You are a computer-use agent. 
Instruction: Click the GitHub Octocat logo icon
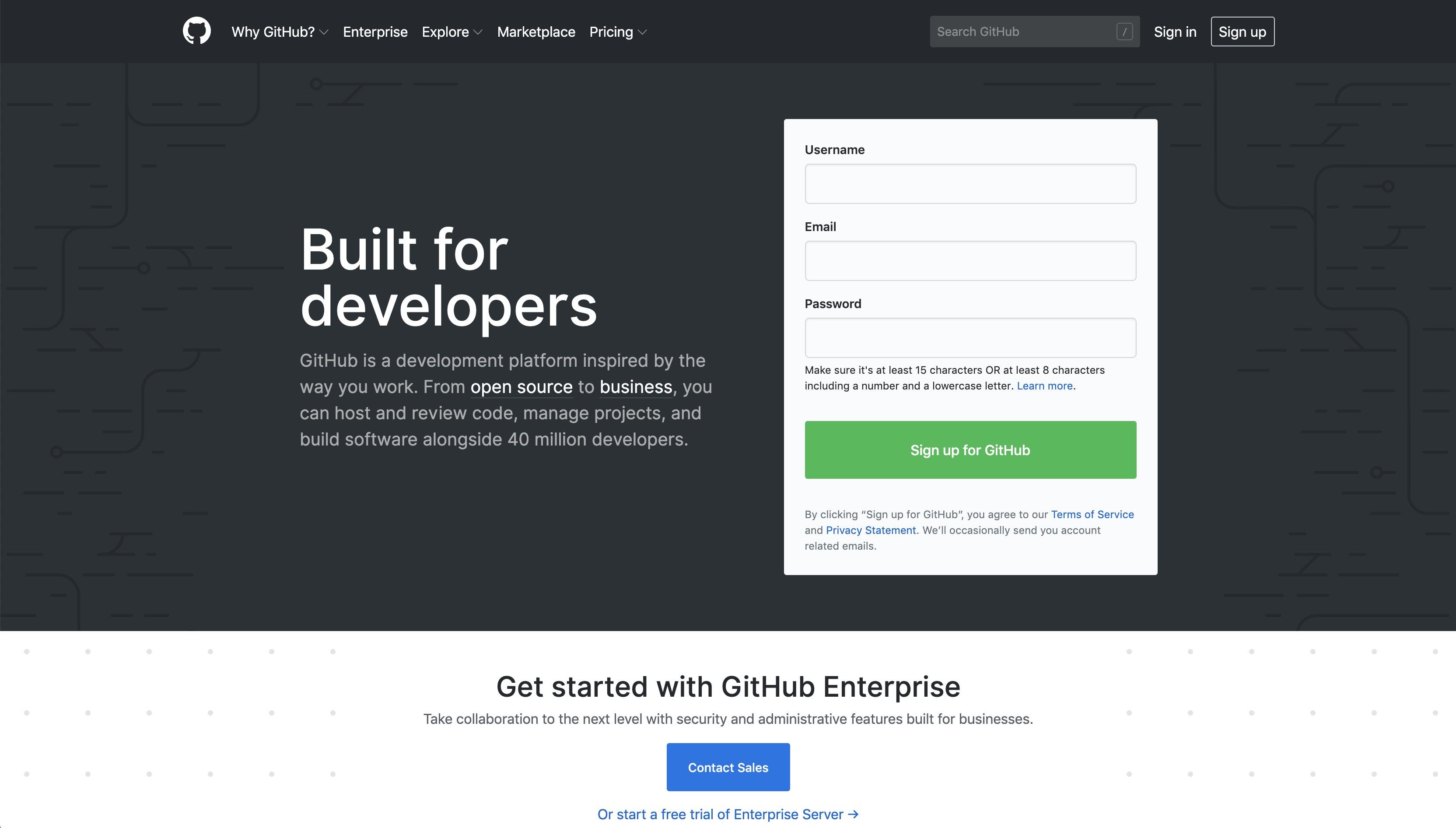coord(197,31)
